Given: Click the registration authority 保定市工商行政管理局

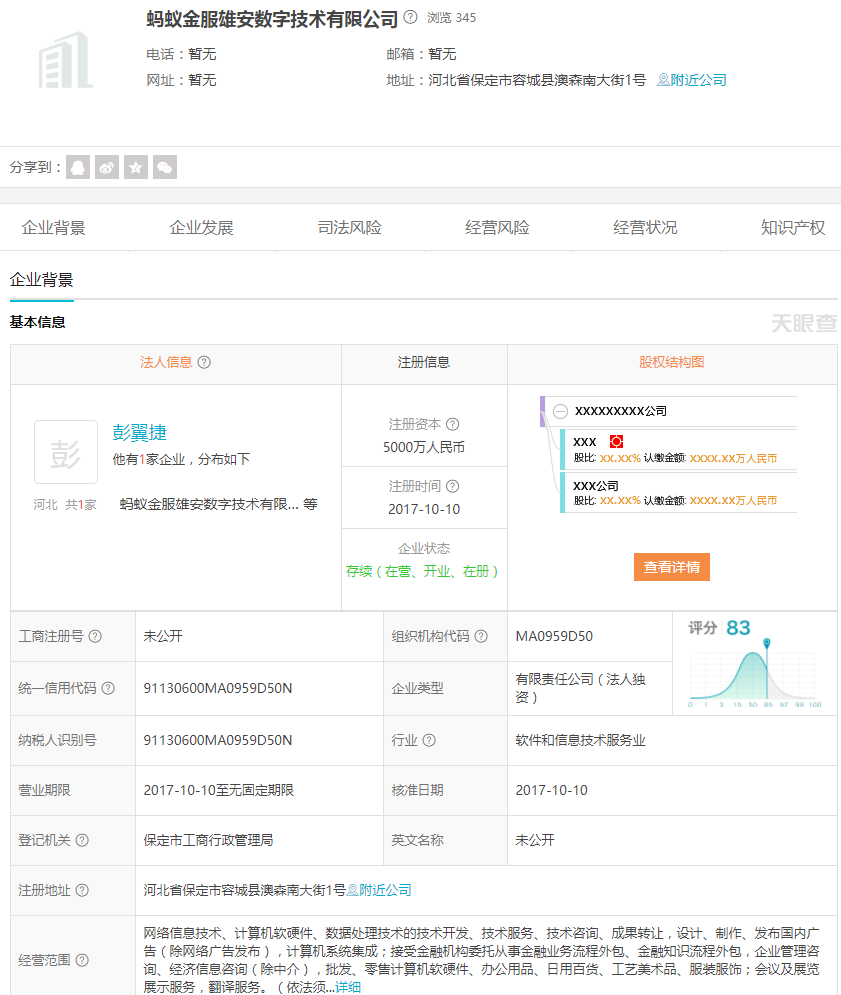Looking at the screenshot, I should click(x=208, y=840).
